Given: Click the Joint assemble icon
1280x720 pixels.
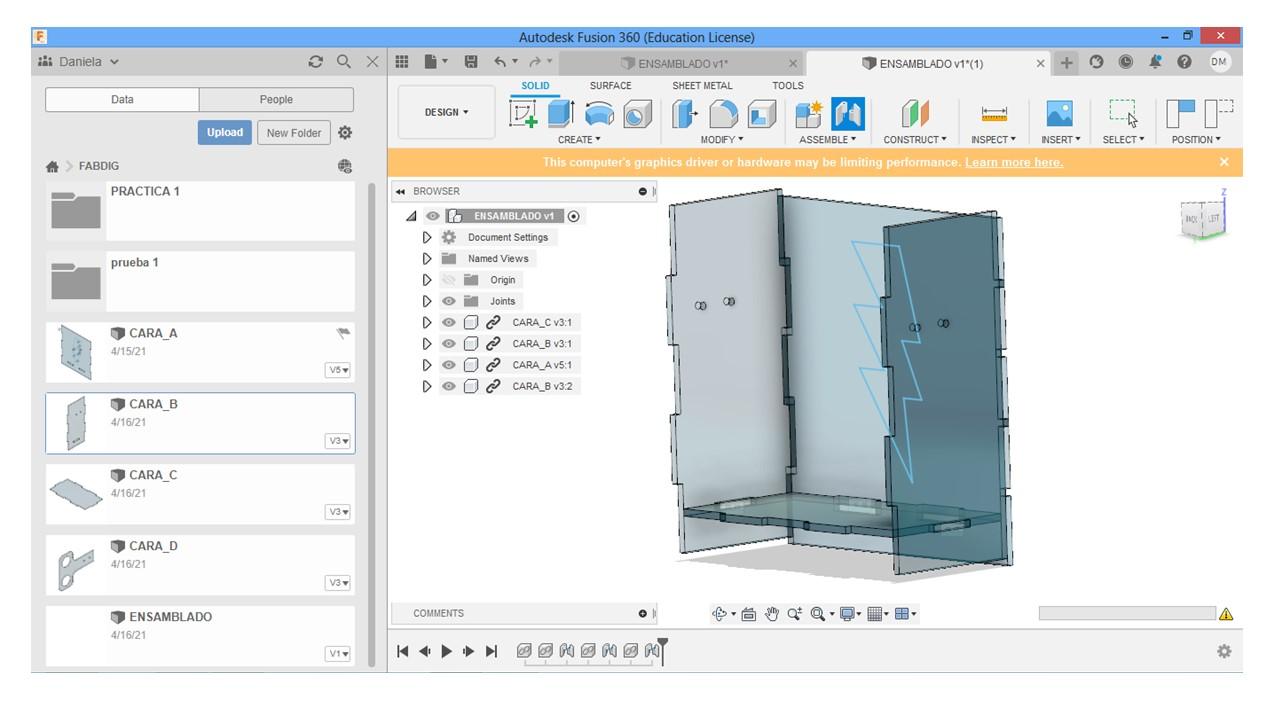Looking at the screenshot, I should (x=847, y=114).
